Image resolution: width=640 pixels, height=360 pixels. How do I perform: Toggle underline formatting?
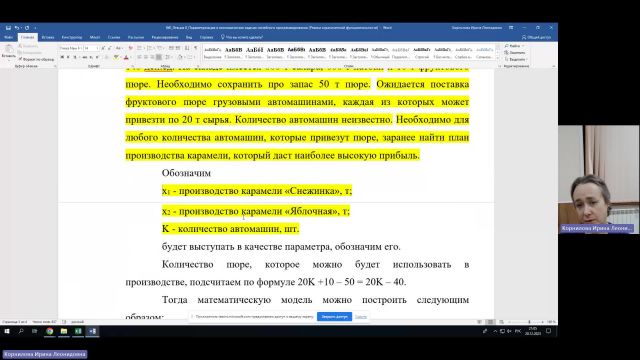click(75, 57)
